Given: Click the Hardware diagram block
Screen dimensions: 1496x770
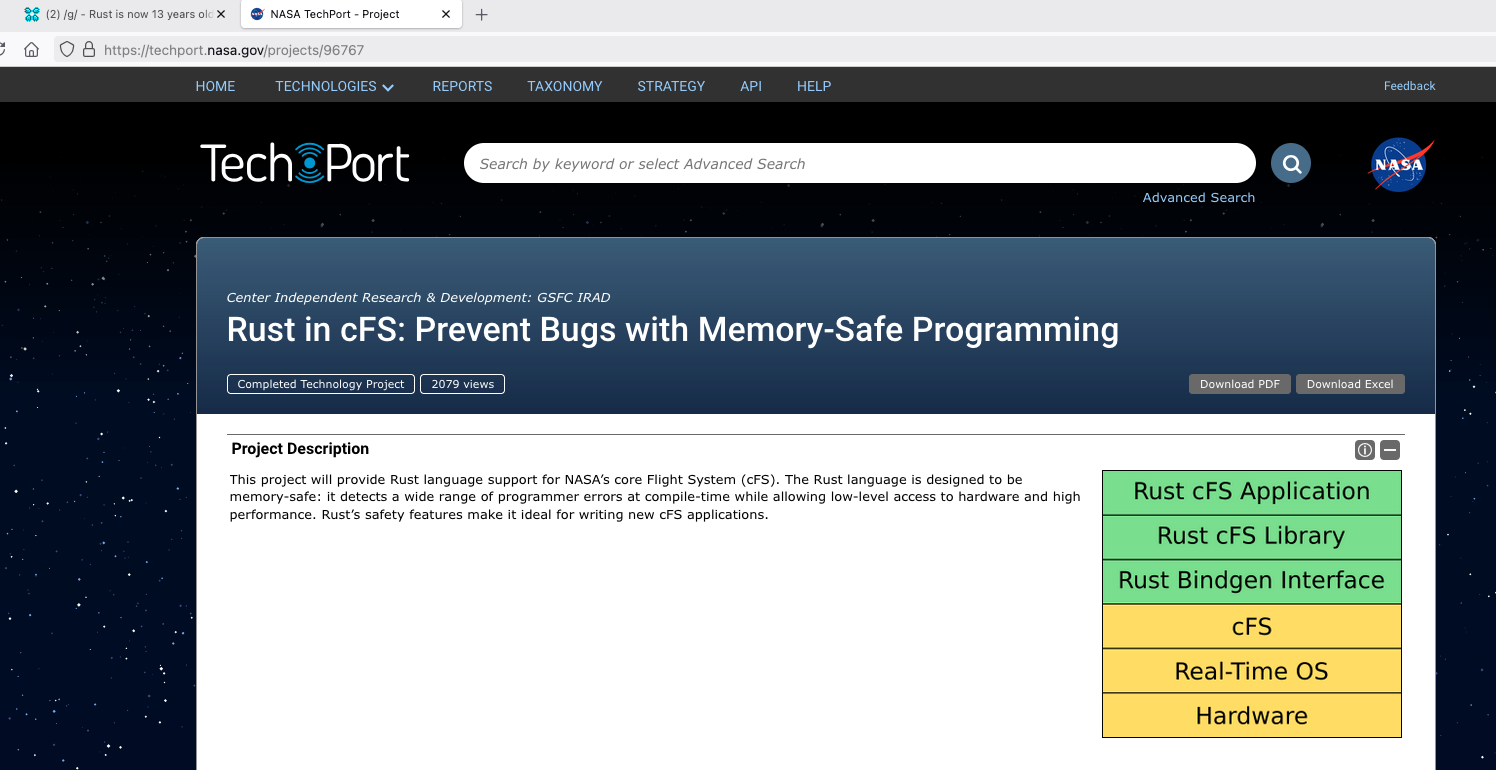Looking at the screenshot, I should (1251, 715).
